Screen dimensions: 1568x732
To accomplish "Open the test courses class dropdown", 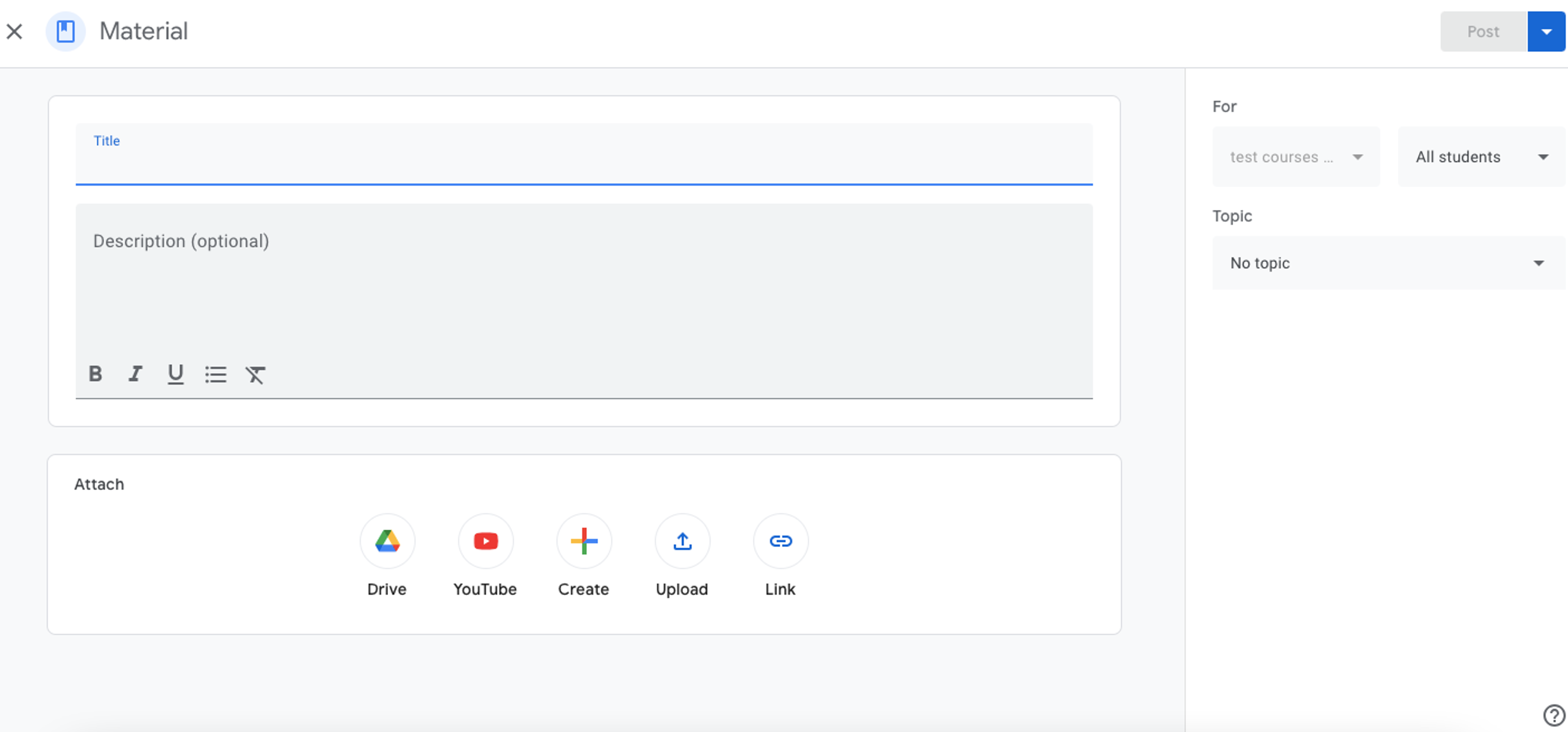I will tap(1296, 157).
